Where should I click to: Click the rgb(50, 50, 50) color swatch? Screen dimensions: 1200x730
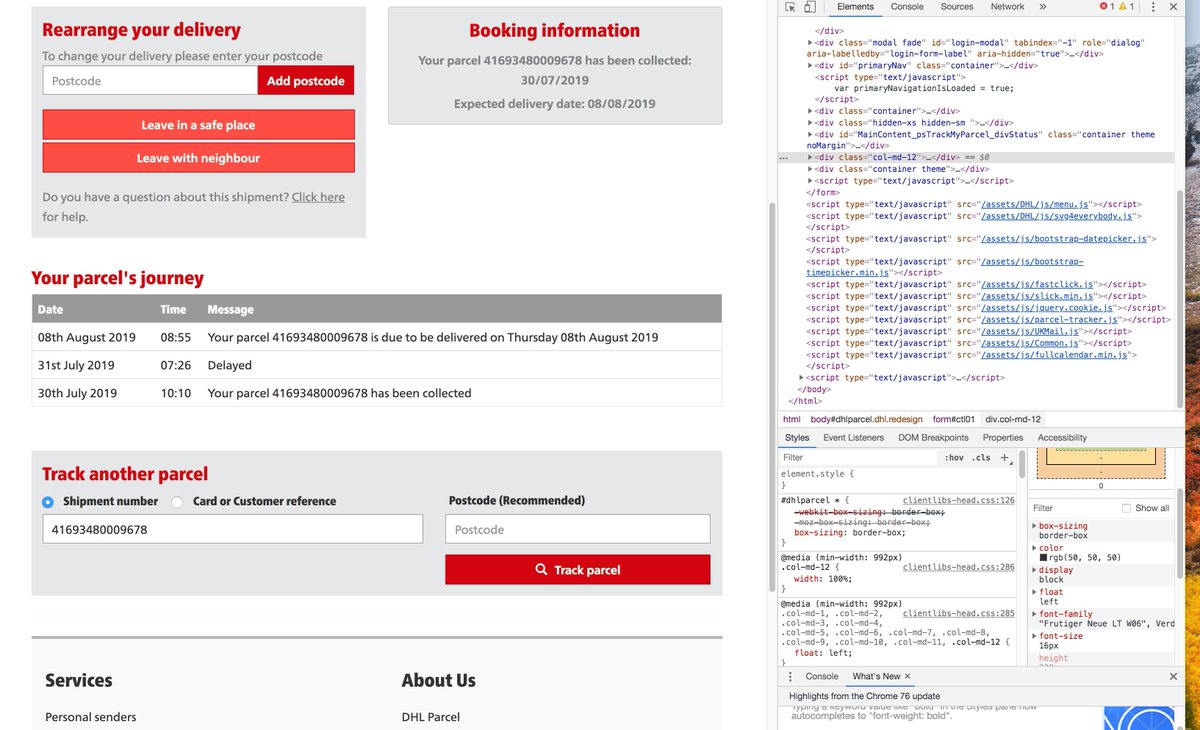point(1044,558)
